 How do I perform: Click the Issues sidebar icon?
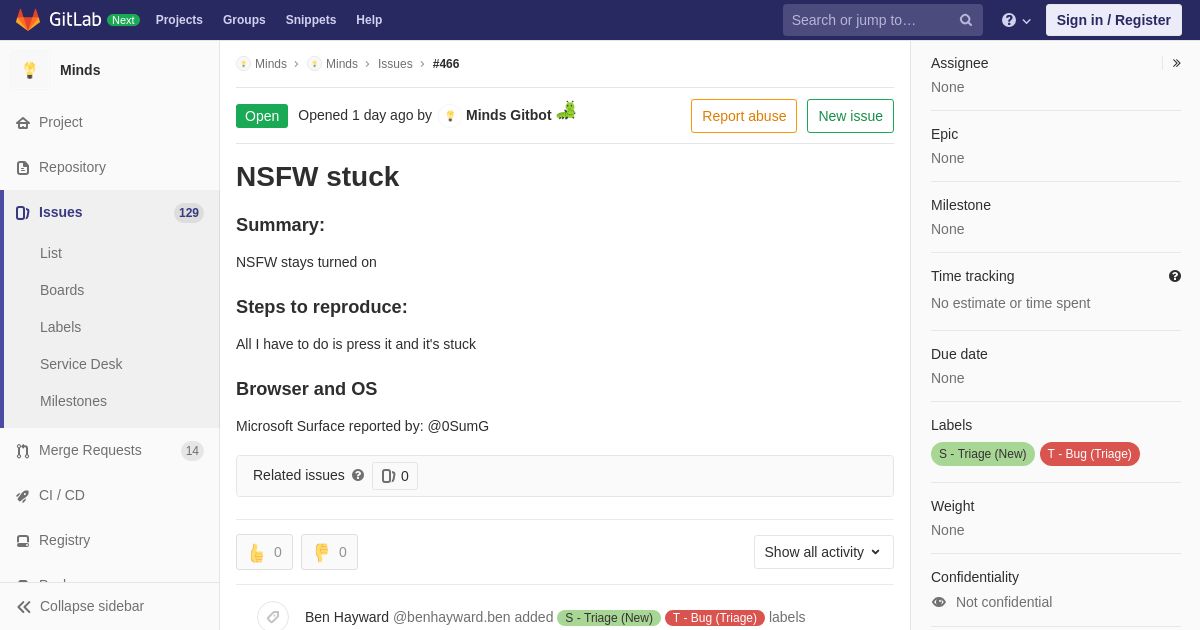(x=23, y=213)
